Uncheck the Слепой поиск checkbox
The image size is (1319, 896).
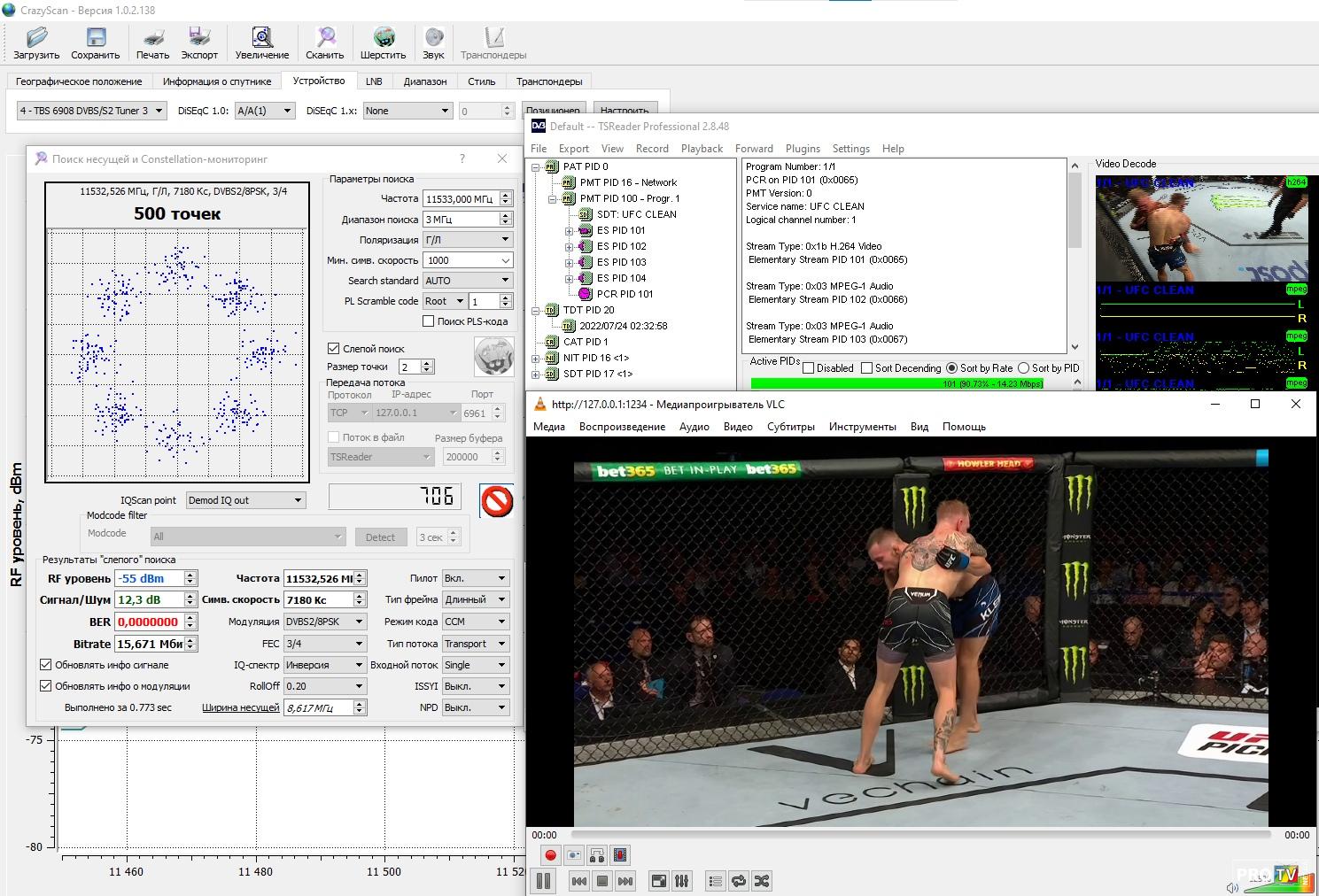click(334, 349)
